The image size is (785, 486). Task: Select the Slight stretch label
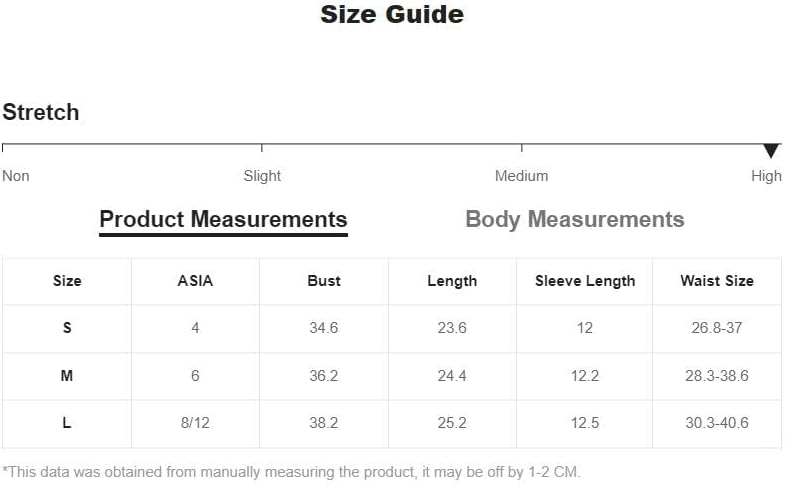click(262, 176)
